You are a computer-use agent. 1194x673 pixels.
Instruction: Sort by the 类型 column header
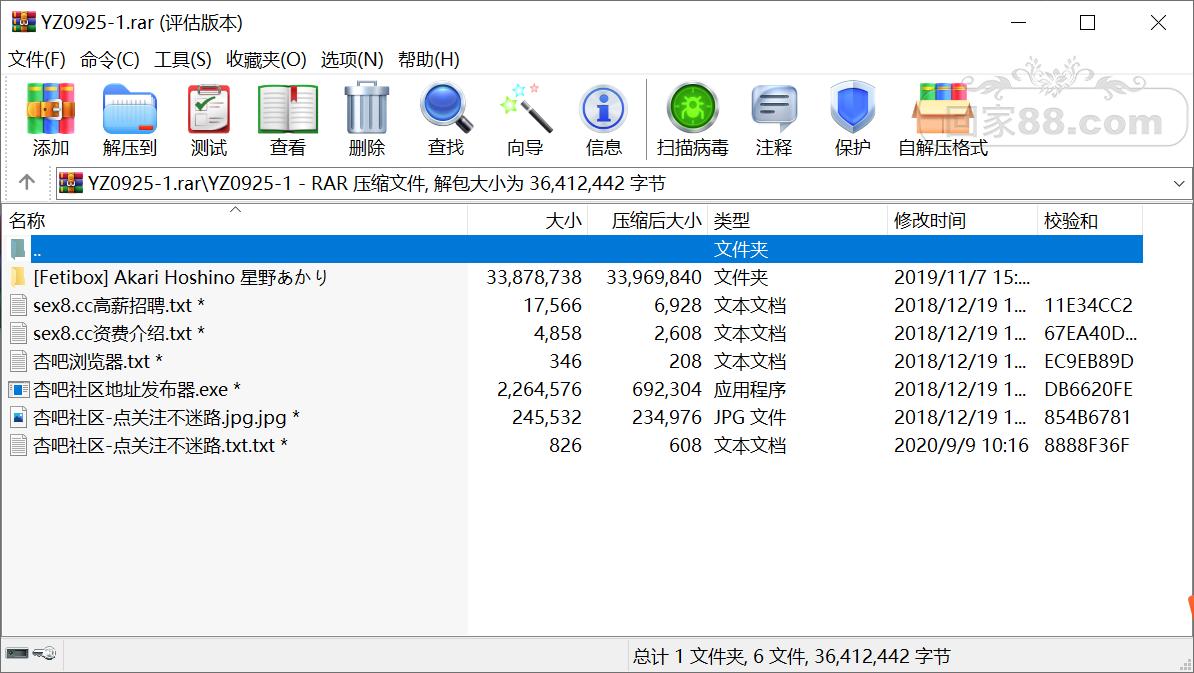[x=797, y=221]
